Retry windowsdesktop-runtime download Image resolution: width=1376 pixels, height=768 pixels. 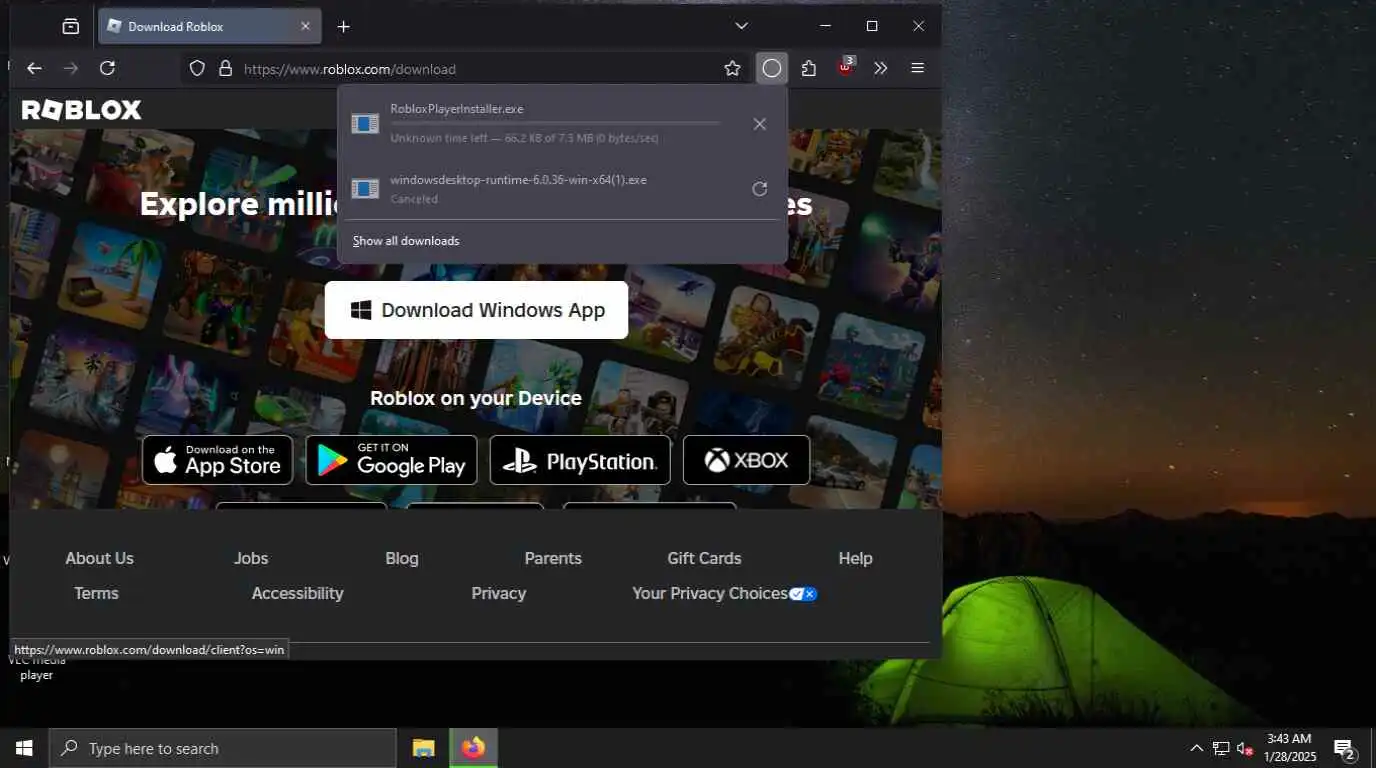(760, 189)
